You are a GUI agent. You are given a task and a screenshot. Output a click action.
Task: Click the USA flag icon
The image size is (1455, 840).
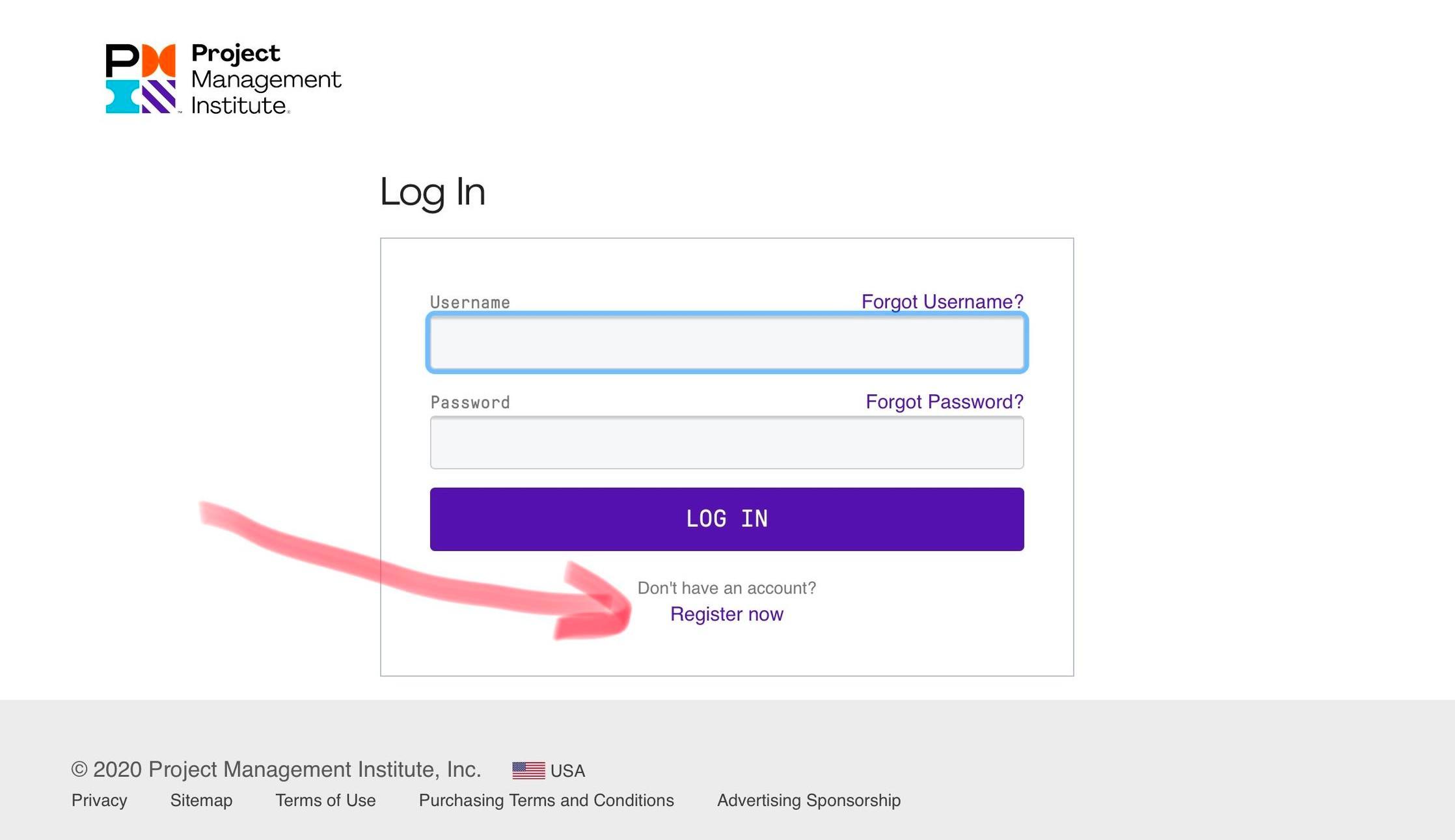coord(528,770)
